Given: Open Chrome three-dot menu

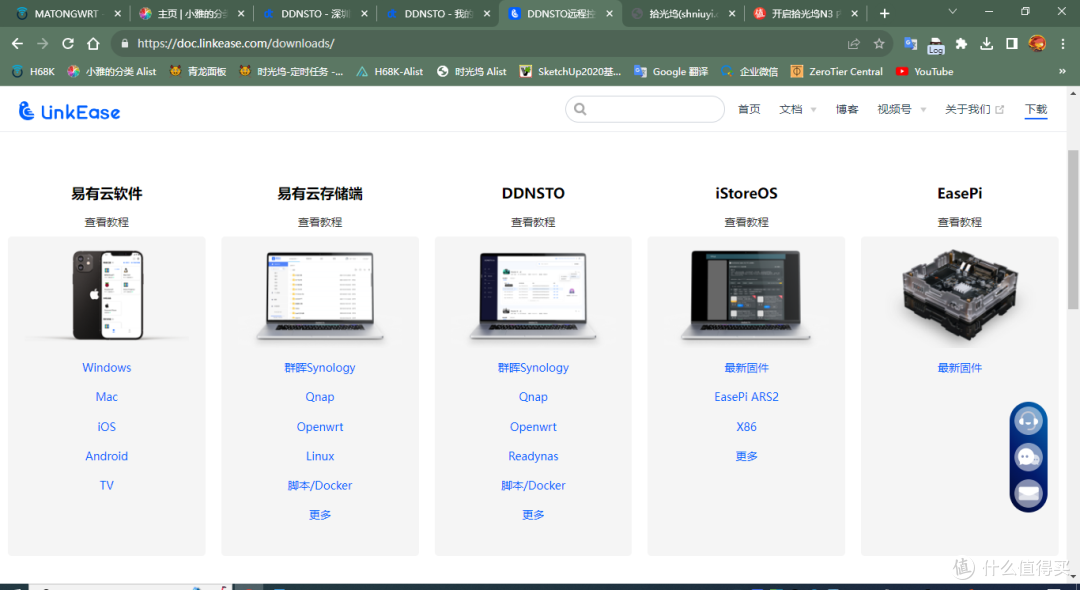Looking at the screenshot, I should [x=1061, y=43].
